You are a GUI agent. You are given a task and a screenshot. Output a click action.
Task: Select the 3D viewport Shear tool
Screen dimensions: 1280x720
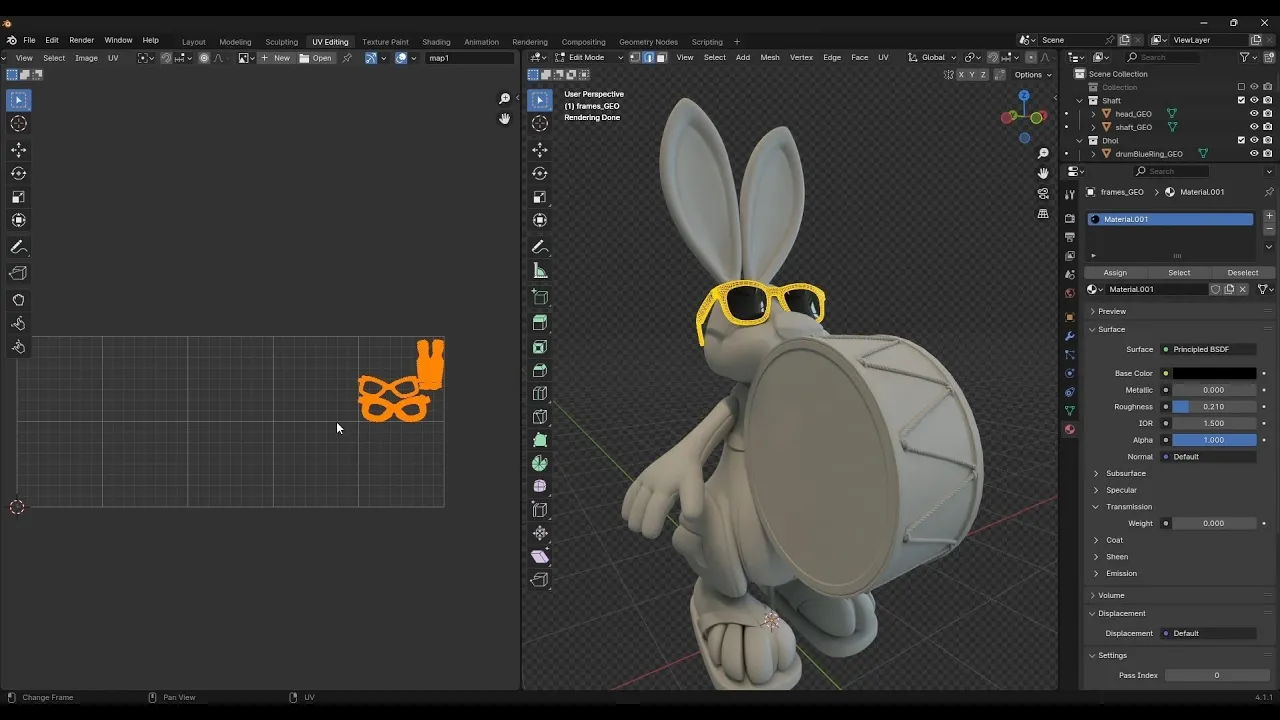[x=540, y=556]
